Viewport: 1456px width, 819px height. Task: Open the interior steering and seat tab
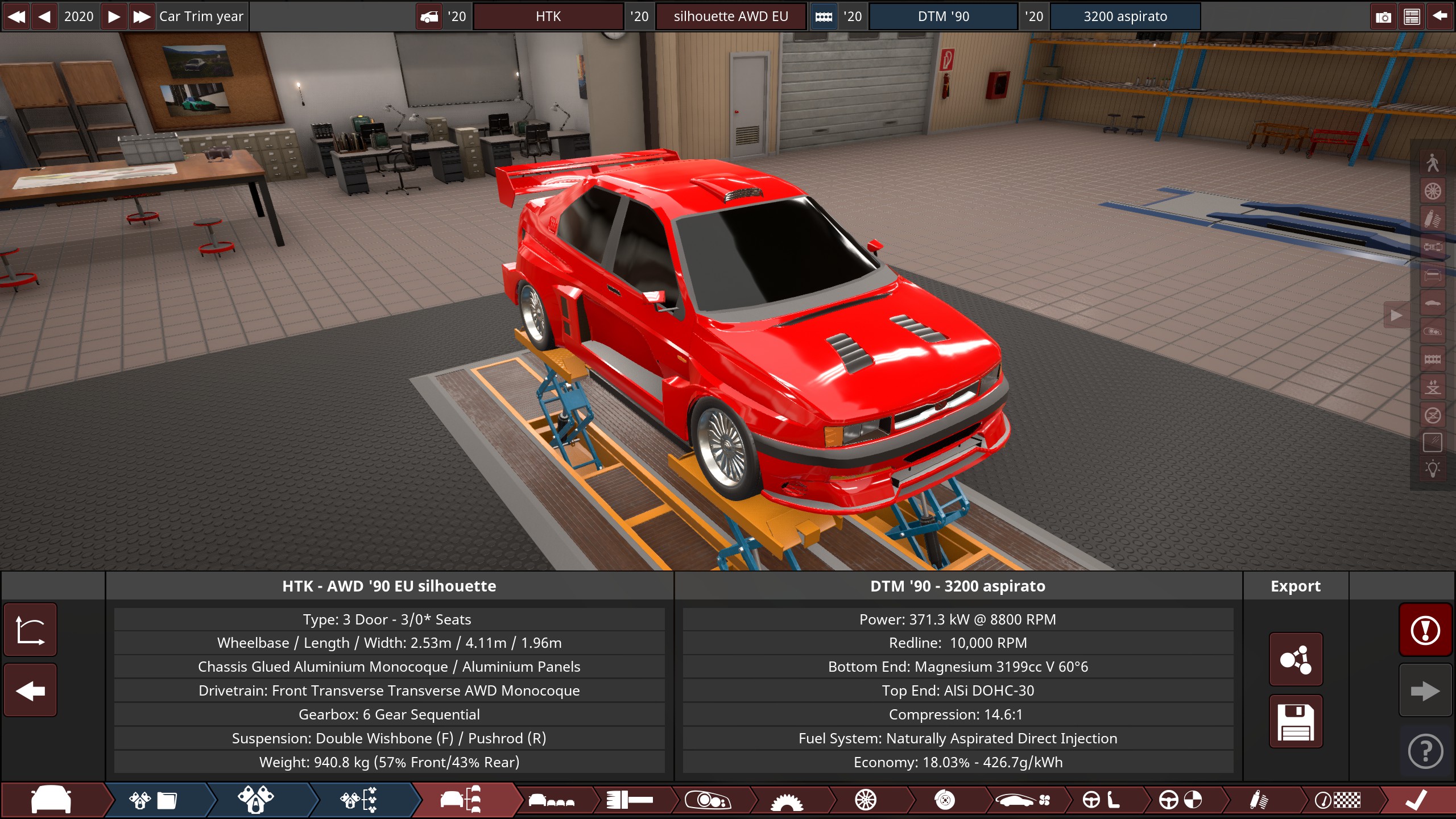[x=1101, y=801]
